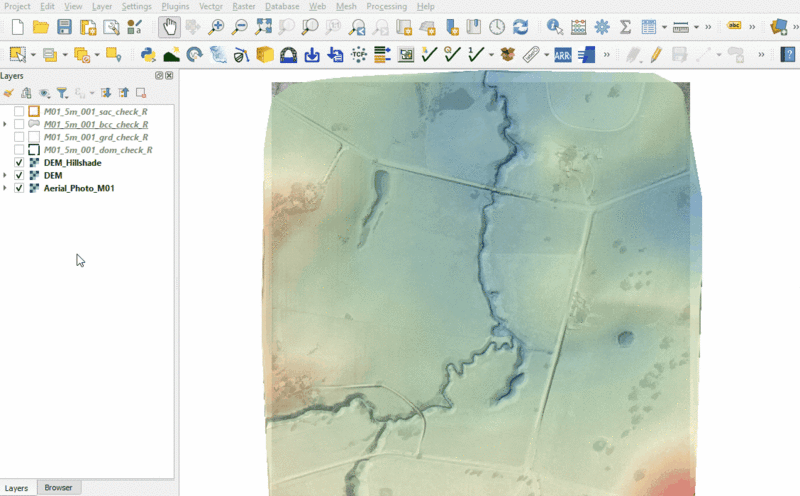Open the Raster menu

click(x=243, y=6)
